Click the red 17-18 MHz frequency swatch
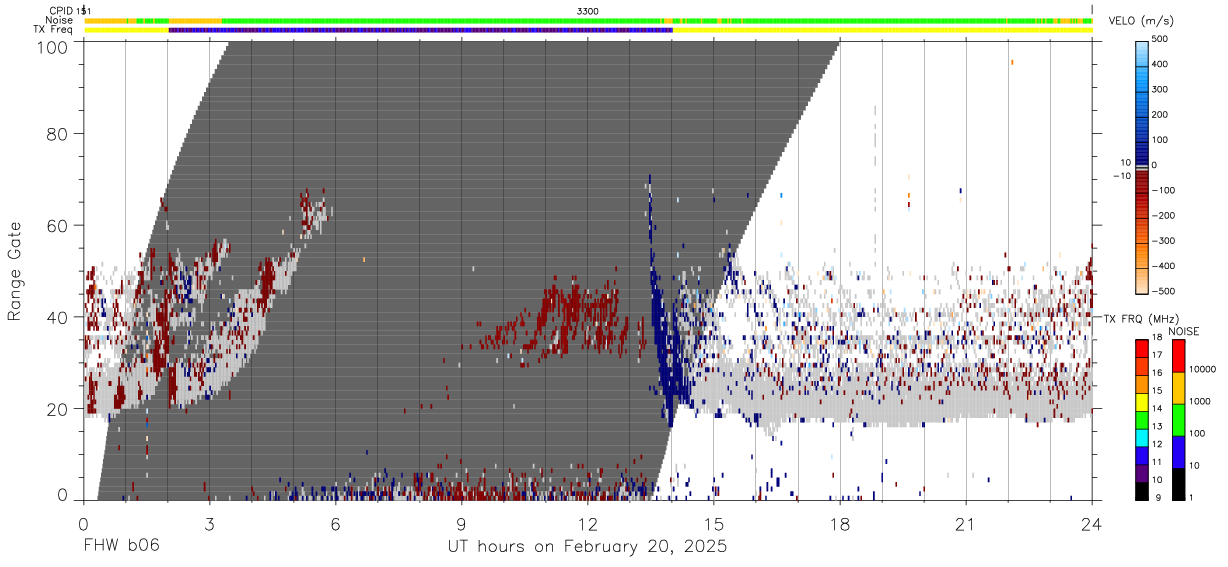The width and height of the screenshot is (1228, 567). 1143,348
